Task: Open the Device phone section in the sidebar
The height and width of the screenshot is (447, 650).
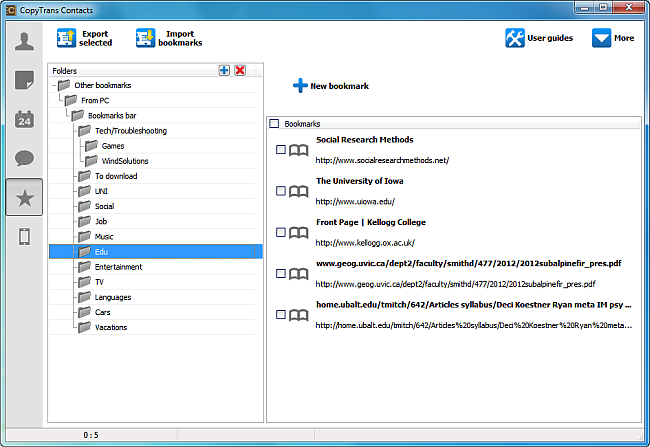Action: pyautogui.click(x=24, y=237)
